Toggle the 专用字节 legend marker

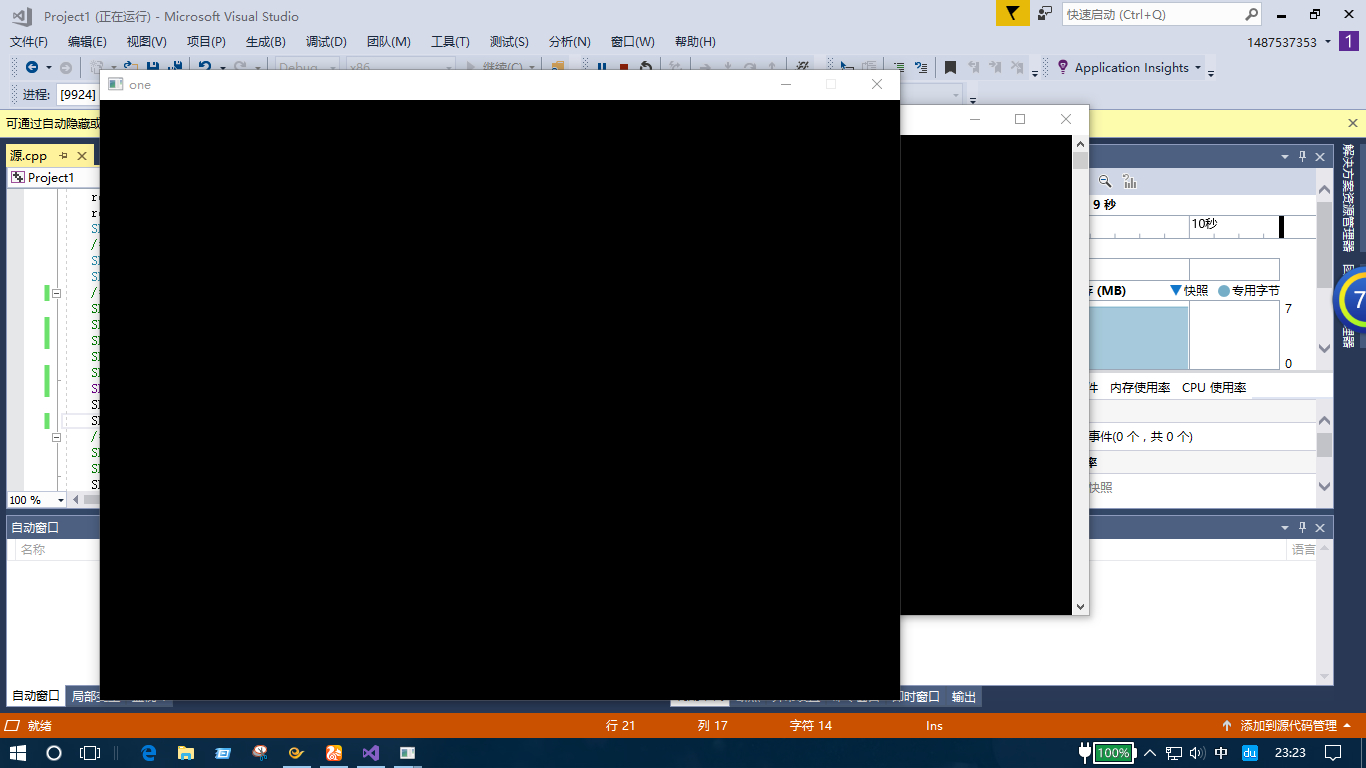point(1224,291)
